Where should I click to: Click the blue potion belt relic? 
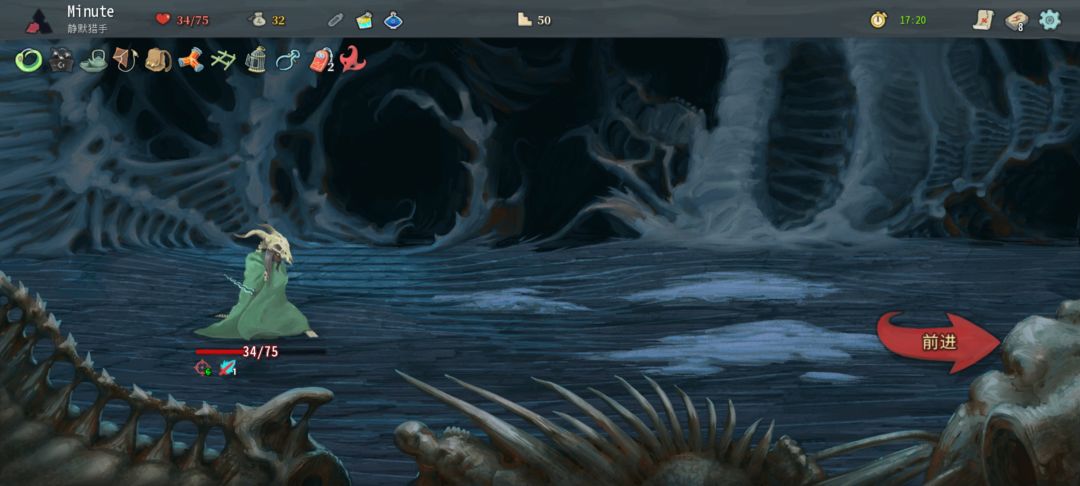(x=288, y=61)
